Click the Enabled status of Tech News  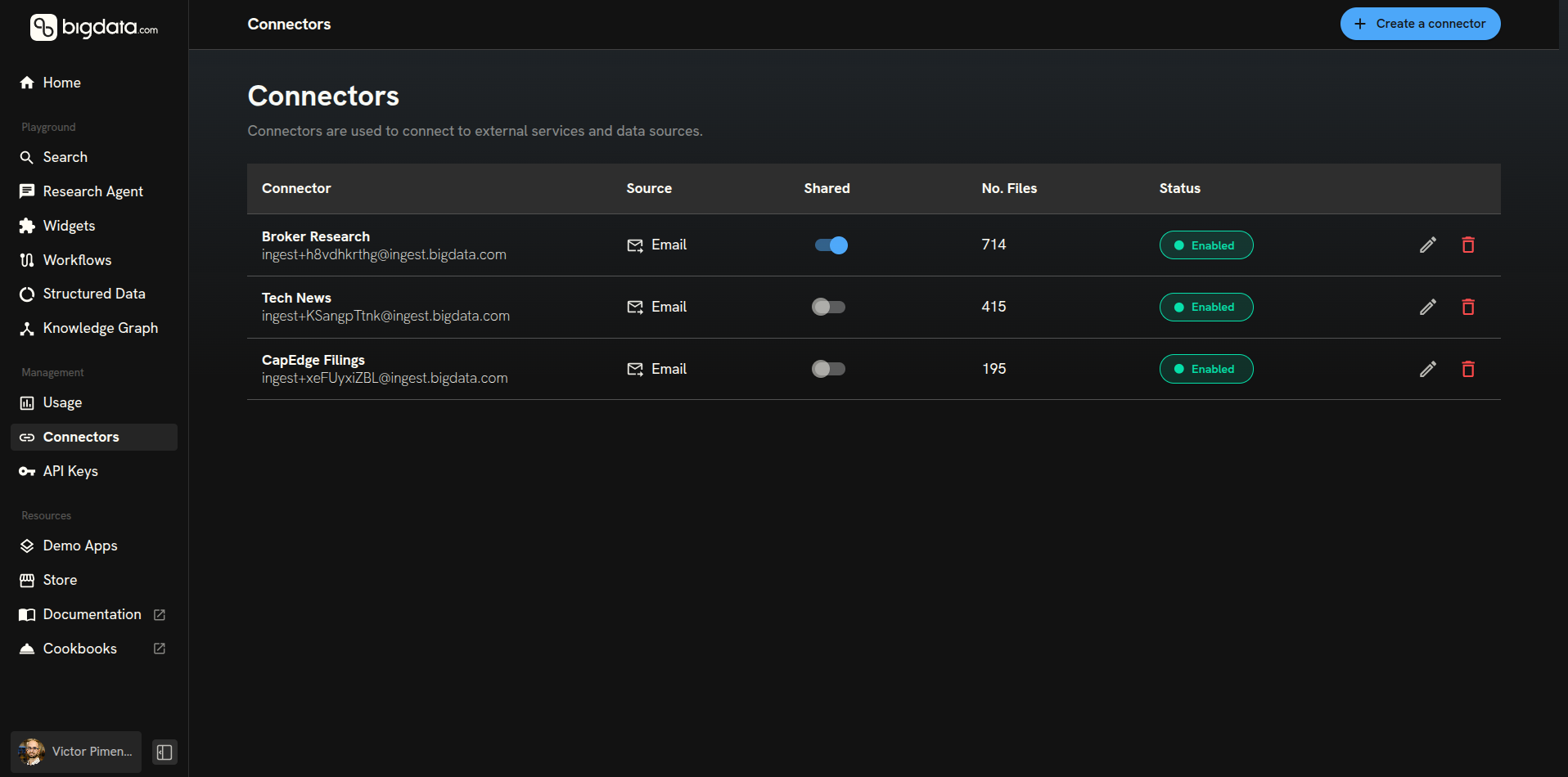pos(1206,307)
